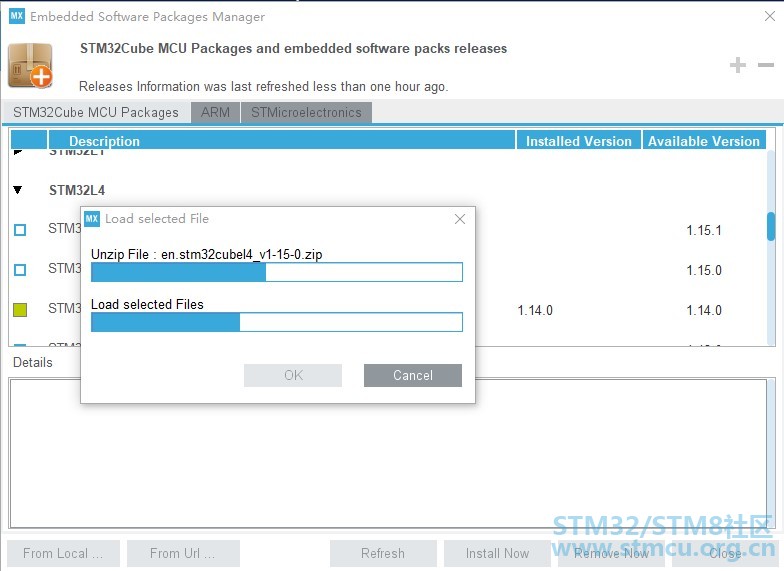Click the minus collapse-all icon
This screenshot has height=571, width=784.
pos(766,65)
